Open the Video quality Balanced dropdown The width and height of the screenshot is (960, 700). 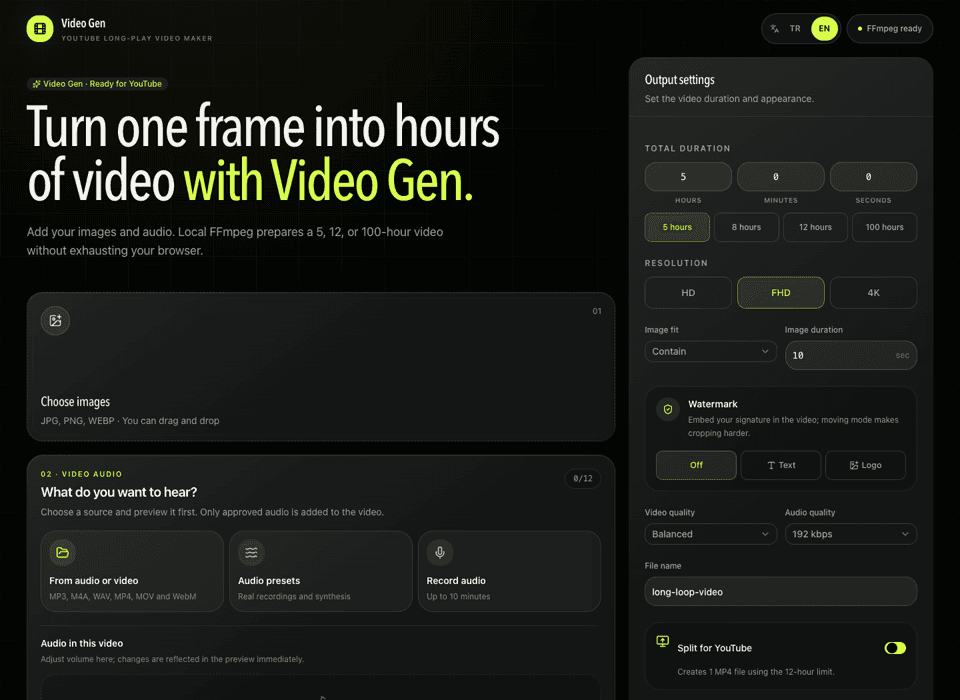click(x=710, y=534)
